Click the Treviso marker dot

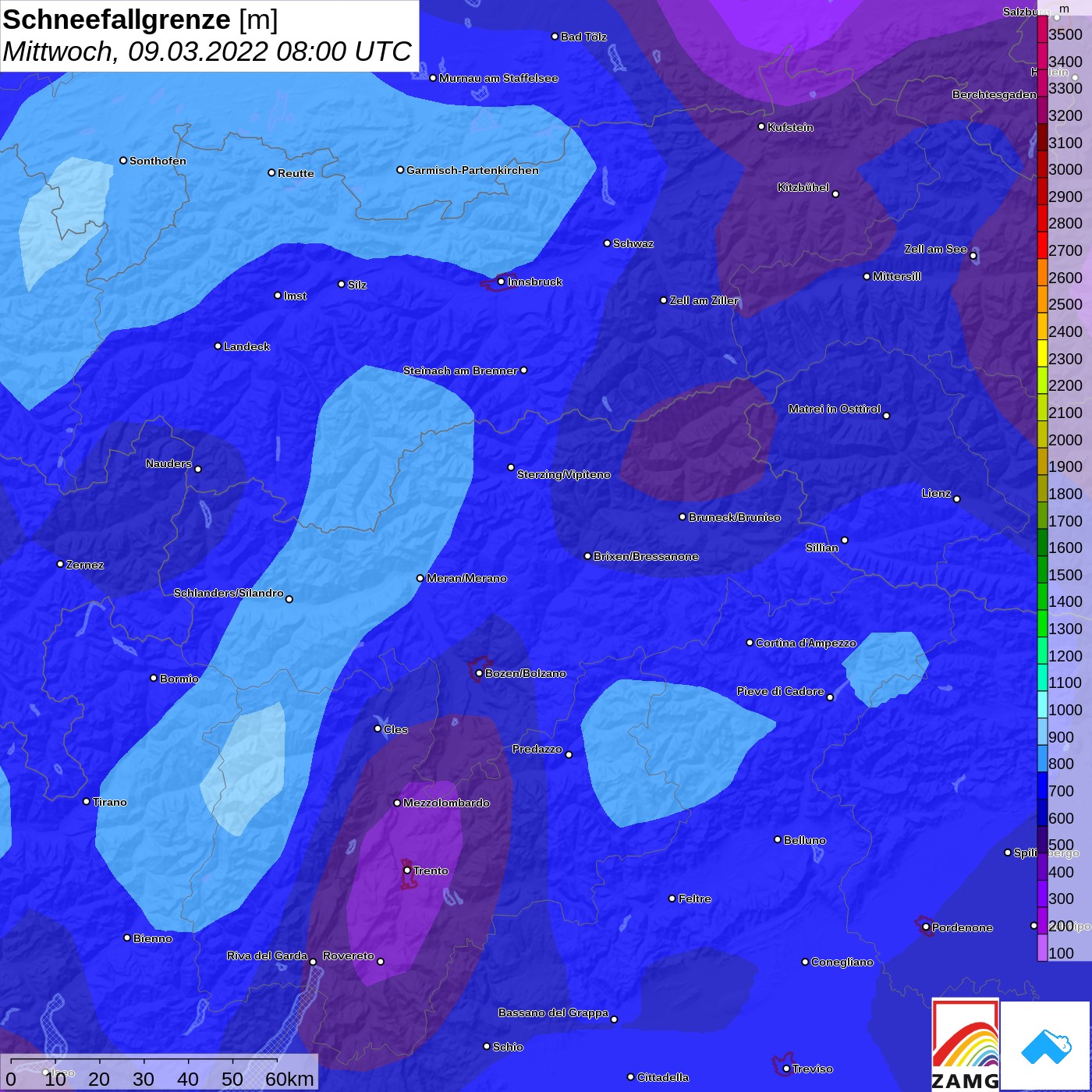click(x=786, y=1069)
